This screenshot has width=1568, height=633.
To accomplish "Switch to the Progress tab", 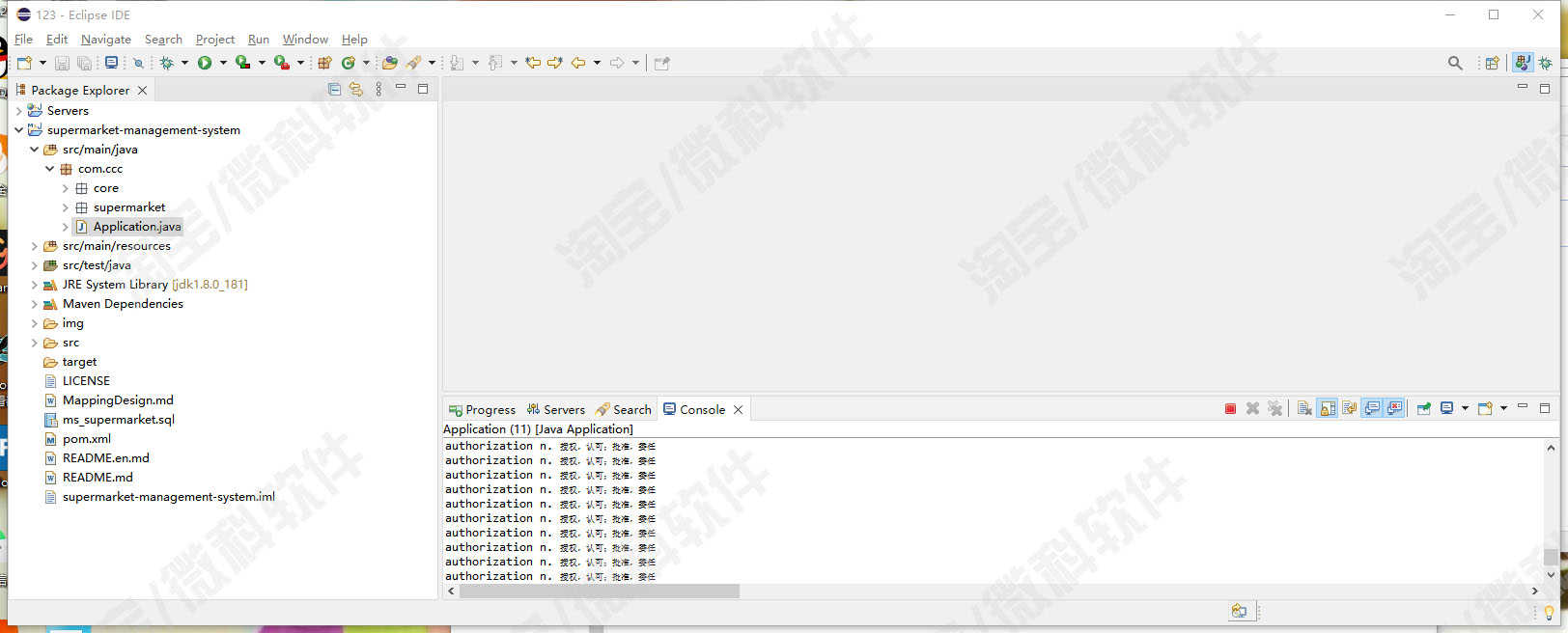I will tap(482, 409).
